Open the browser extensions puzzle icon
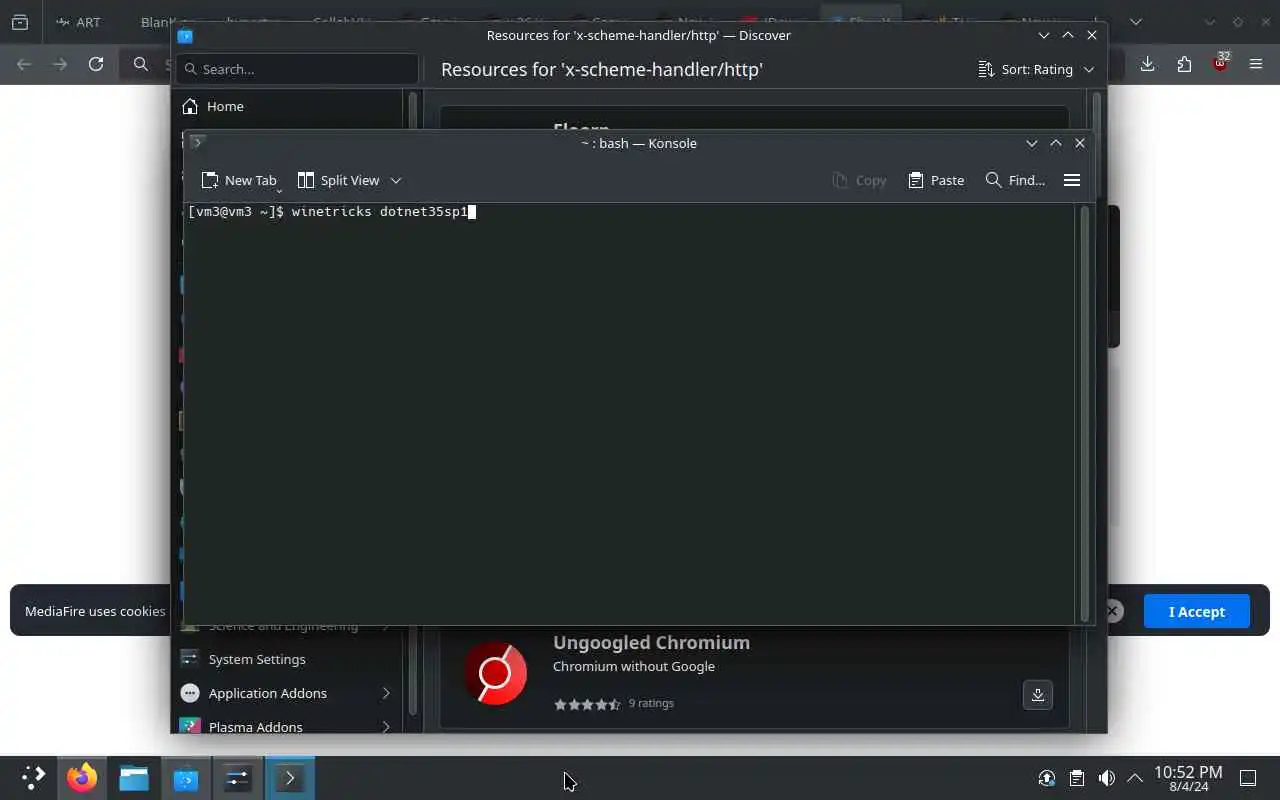The width and height of the screenshot is (1280, 800). [x=1184, y=64]
